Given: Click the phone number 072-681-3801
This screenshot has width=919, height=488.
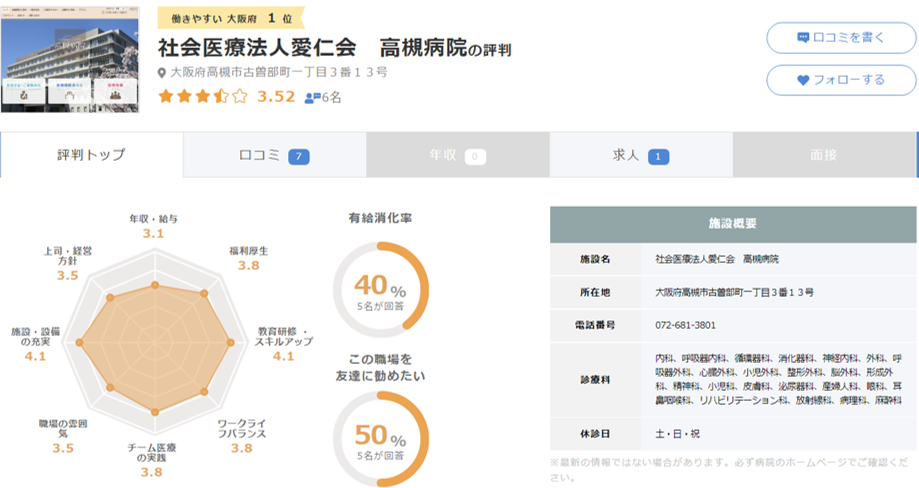Looking at the screenshot, I should [685, 325].
